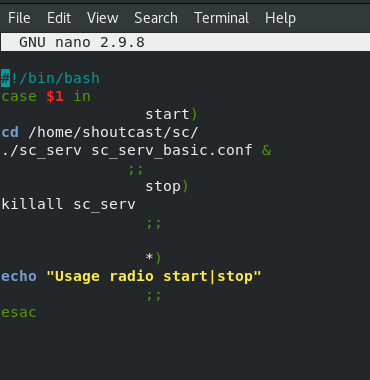Click the green ampersand after conf
Image resolution: width=370 pixels, height=380 pixels.
click(x=267, y=150)
